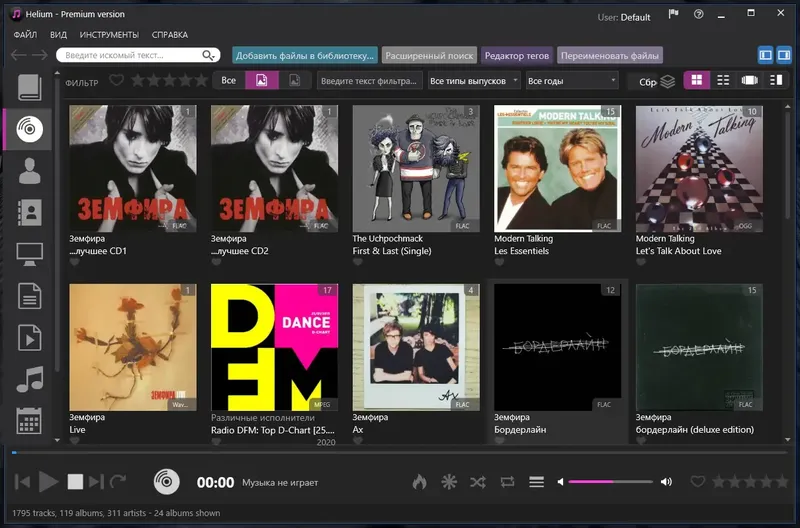This screenshot has height=528, width=800.
Task: Select the 'Все' picture filter
Action: (229, 81)
